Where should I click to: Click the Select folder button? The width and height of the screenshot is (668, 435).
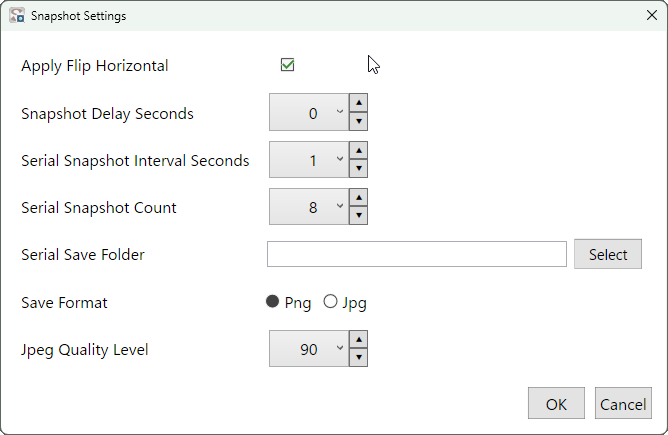[608, 254]
